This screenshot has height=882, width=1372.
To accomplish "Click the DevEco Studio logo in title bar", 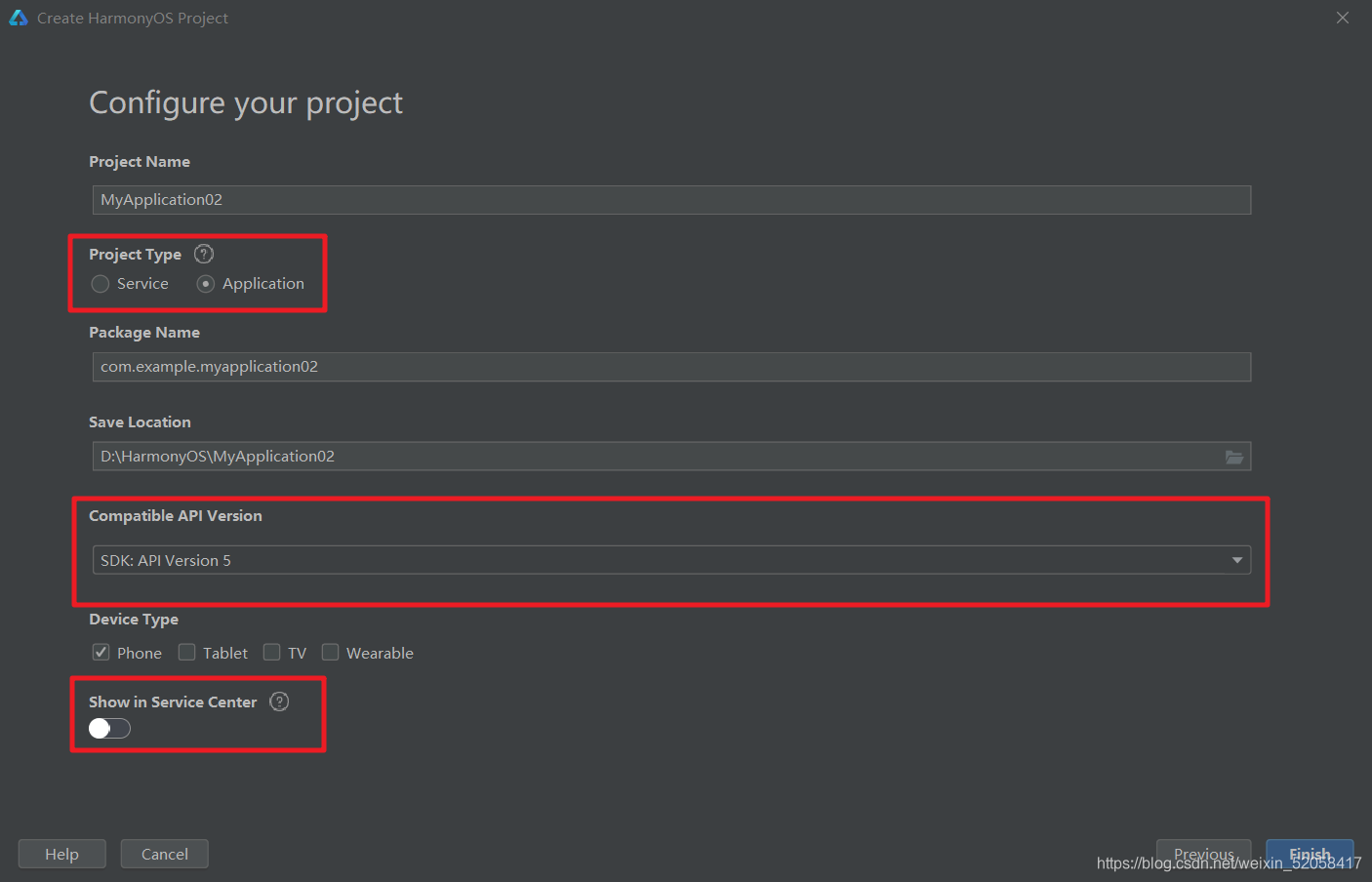I will point(19,18).
